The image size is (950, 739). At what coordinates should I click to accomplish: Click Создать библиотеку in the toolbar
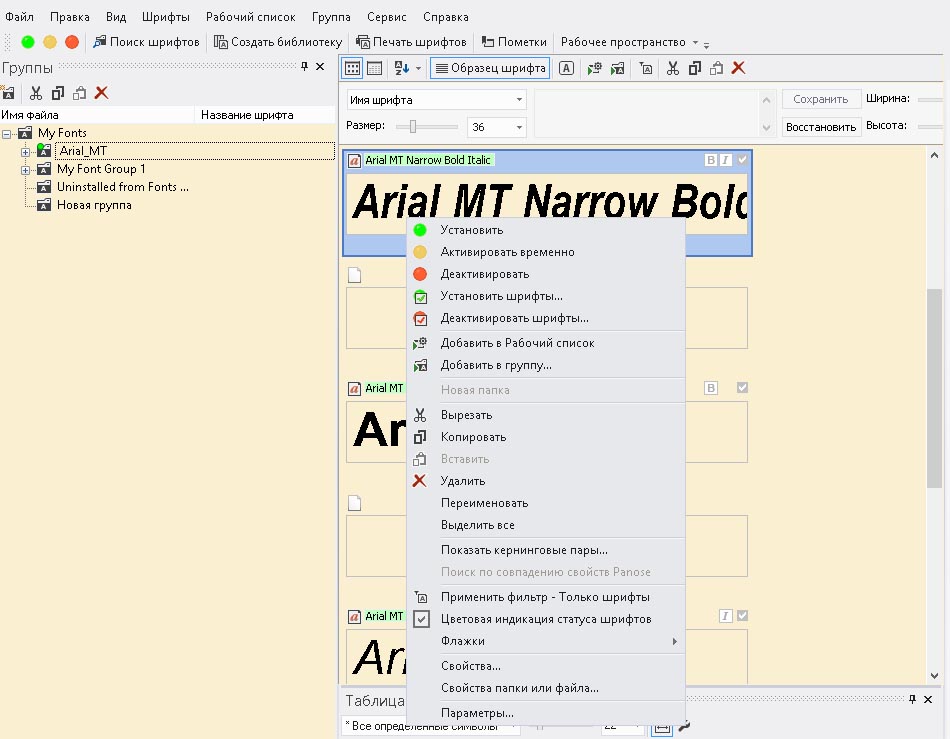pyautogui.click(x=278, y=42)
